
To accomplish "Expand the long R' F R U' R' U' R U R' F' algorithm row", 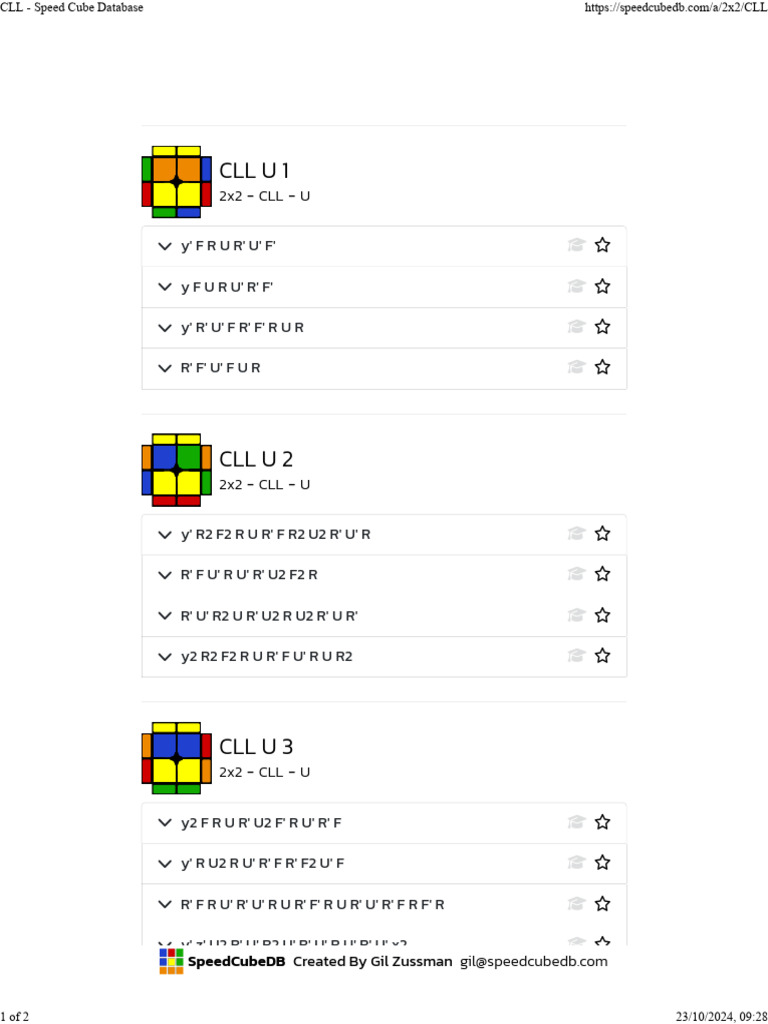I will (165, 904).
